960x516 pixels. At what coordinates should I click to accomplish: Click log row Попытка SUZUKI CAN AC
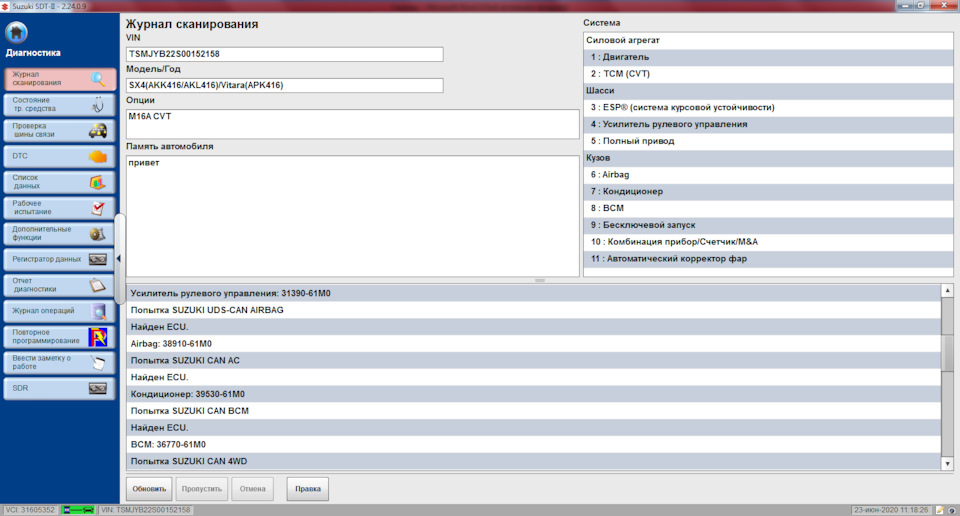tap(533, 361)
